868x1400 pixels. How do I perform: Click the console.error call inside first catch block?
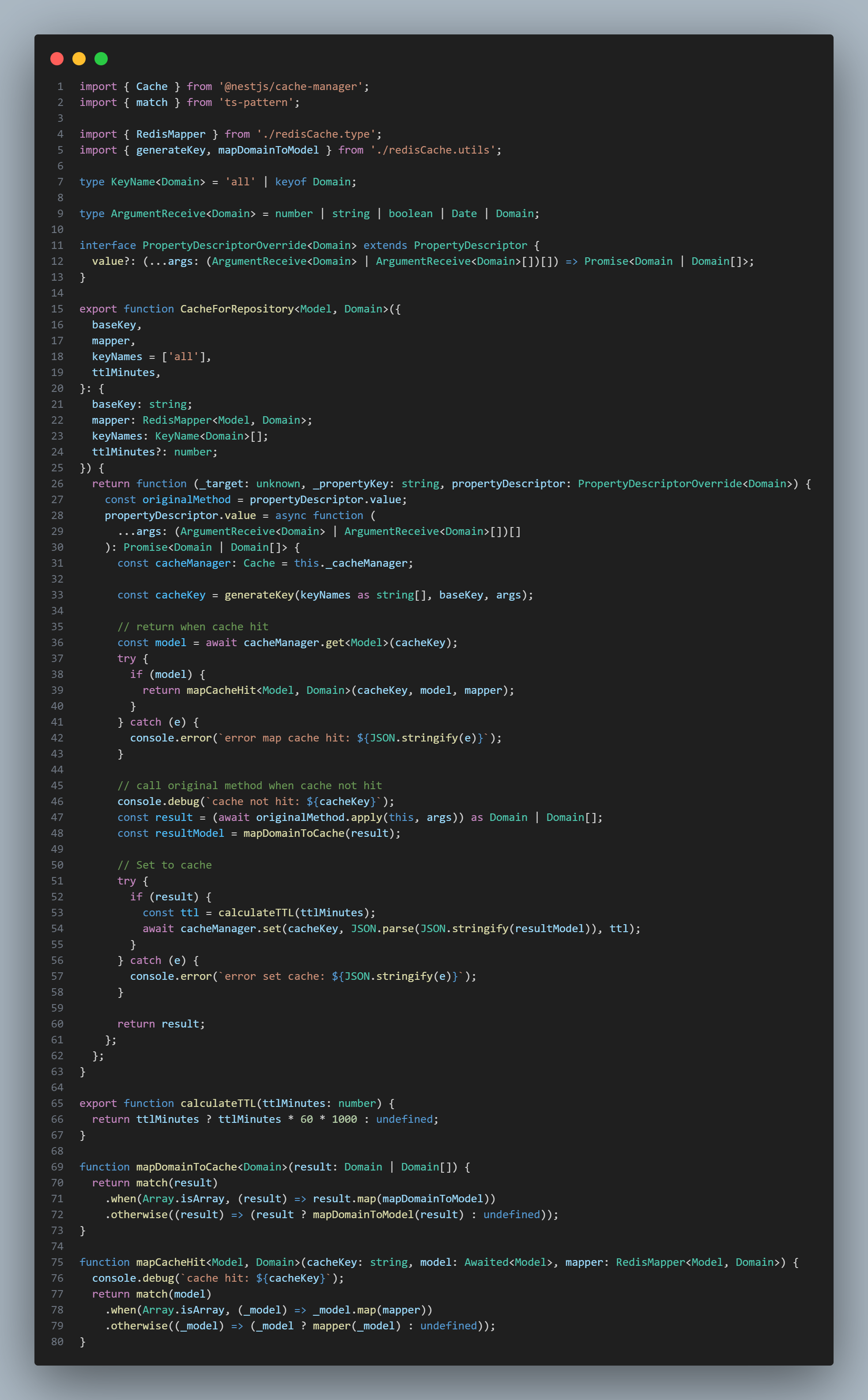[172, 738]
